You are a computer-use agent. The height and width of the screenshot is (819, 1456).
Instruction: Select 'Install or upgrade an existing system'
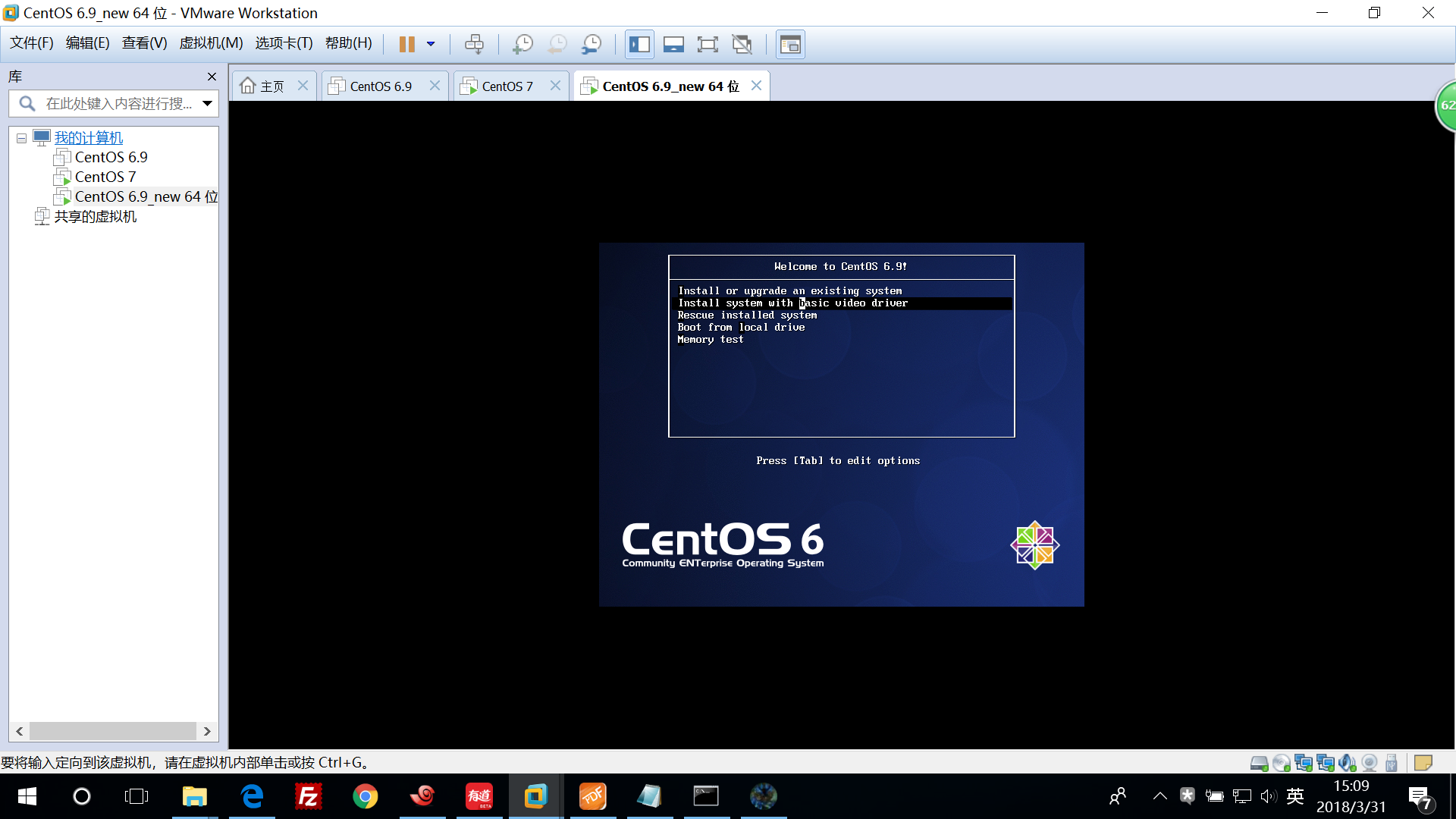[789, 290]
